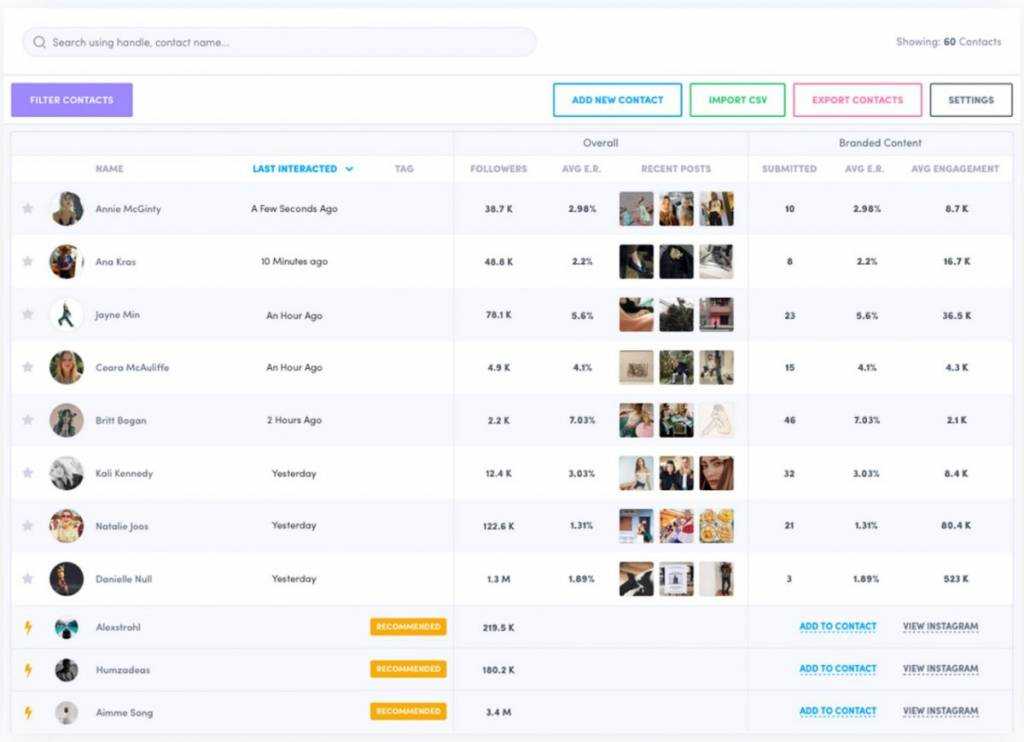
Task: Click the search magnifier icon
Action: [40, 43]
